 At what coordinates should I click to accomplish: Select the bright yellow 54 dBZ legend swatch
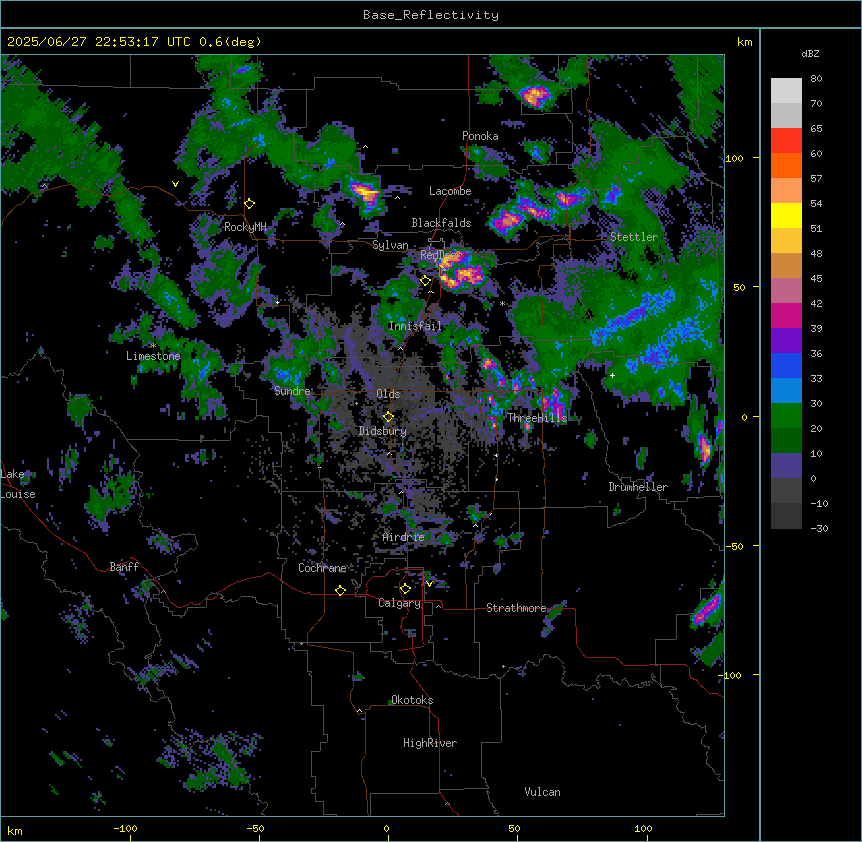(786, 215)
